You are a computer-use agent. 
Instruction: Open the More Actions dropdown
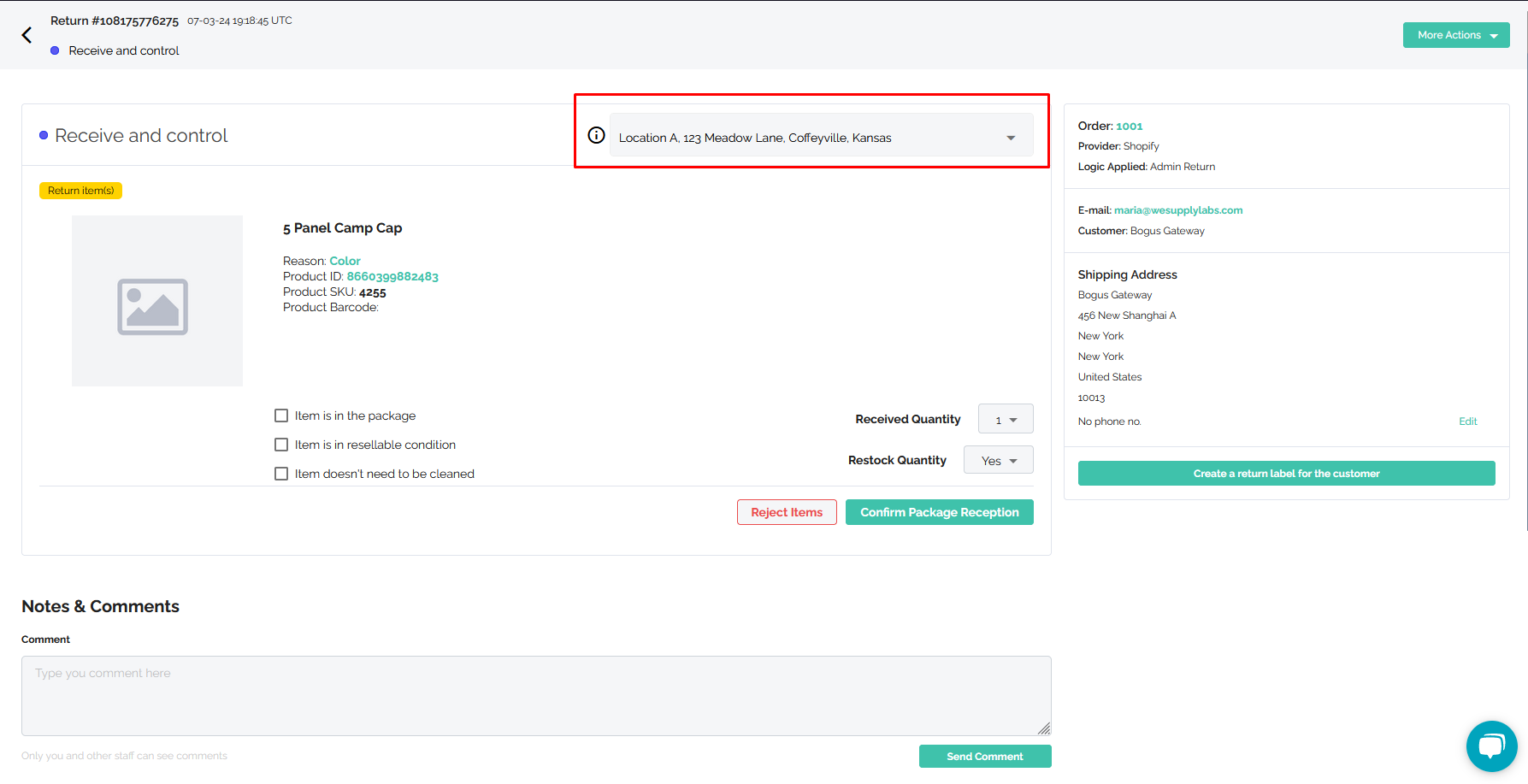pos(1456,35)
